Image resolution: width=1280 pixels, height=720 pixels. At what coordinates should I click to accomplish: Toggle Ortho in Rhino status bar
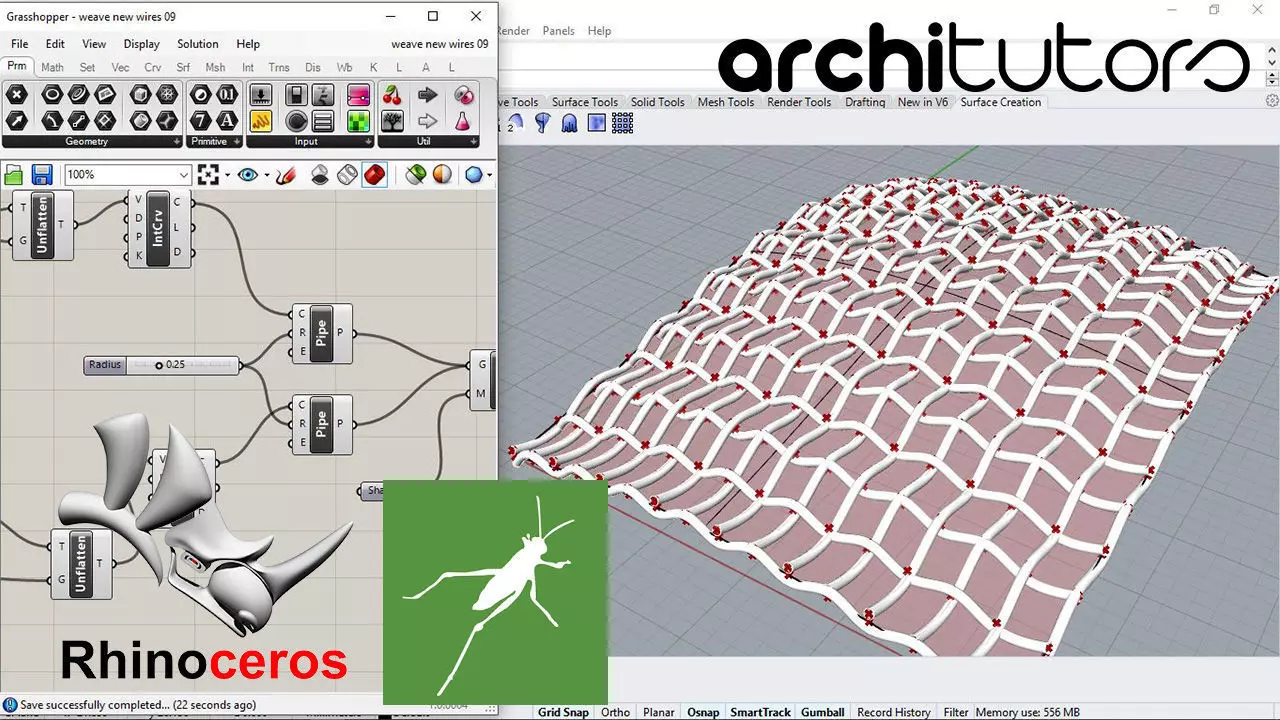click(616, 712)
